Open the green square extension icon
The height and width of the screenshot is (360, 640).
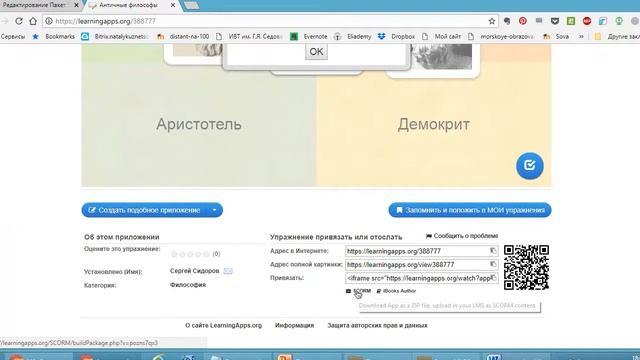pyautogui.click(x=571, y=21)
